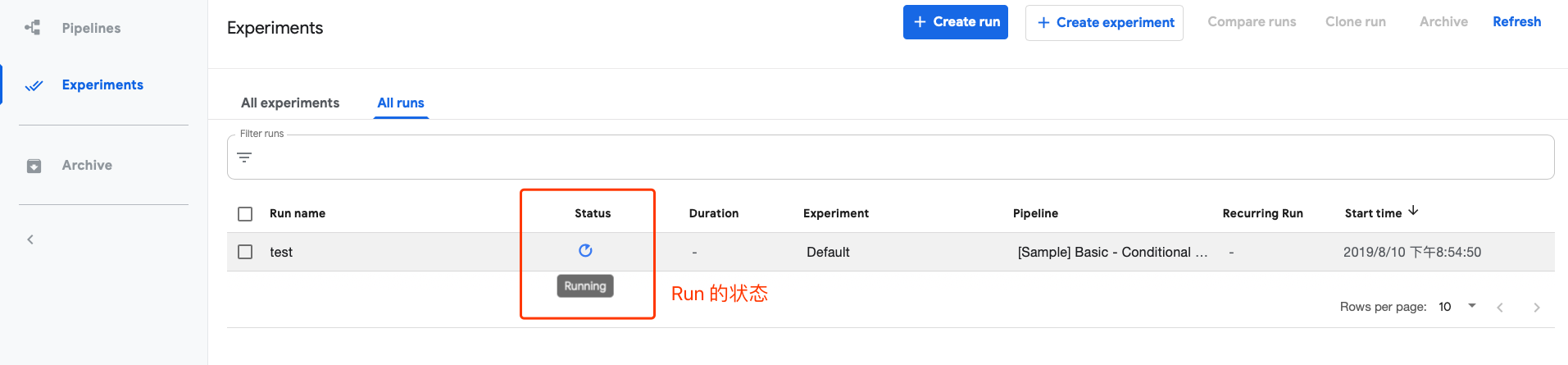Type in the Filter runs field

893,157
